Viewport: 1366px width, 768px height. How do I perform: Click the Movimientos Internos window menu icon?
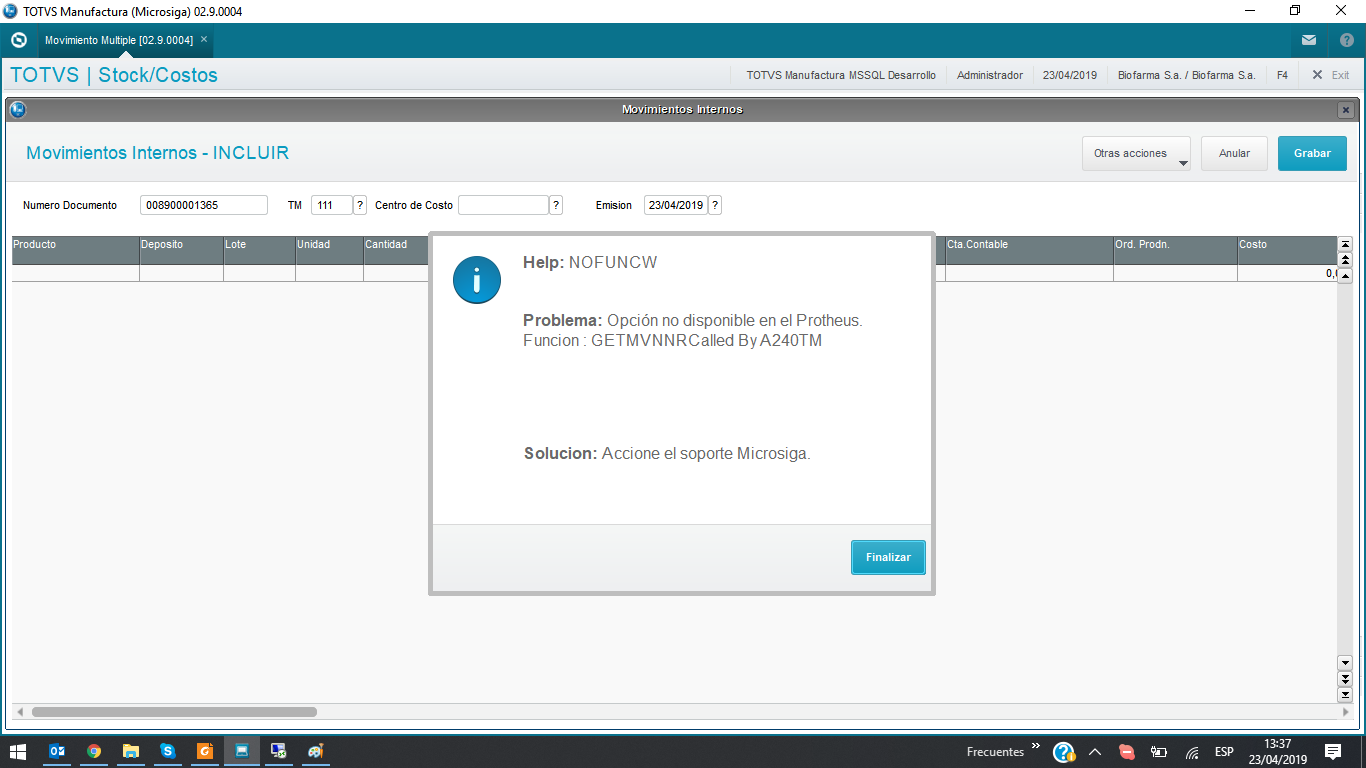17,109
